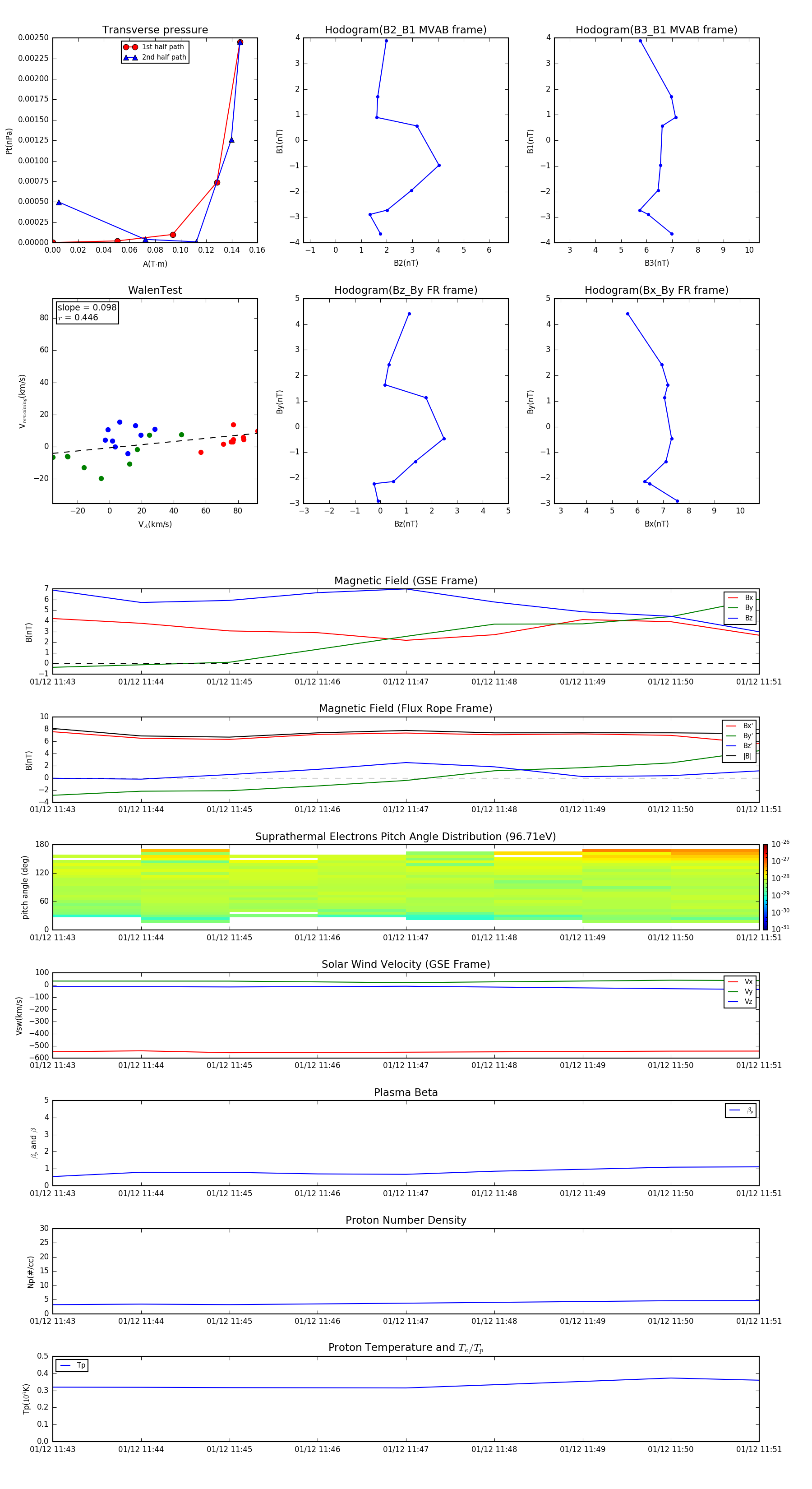Click the 'B2(nT)' x-axis label
The width and height of the screenshot is (812, 1489).
point(406,263)
